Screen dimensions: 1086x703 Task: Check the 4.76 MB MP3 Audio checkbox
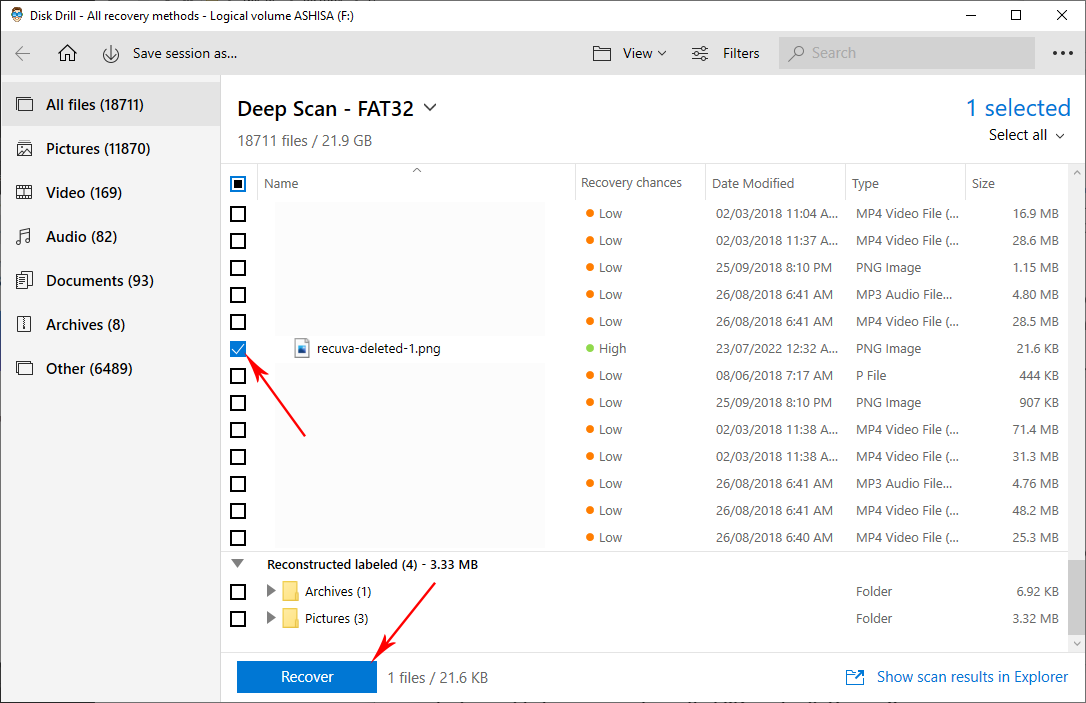(238, 483)
